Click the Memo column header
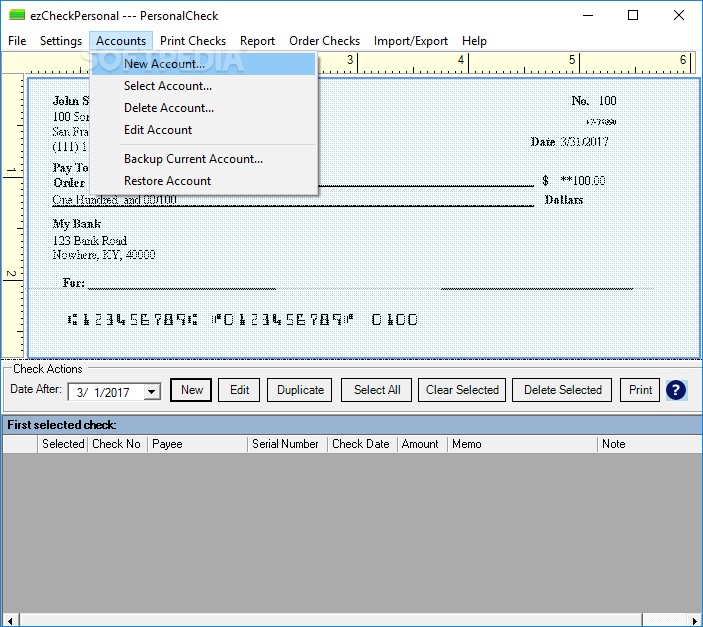 pos(522,444)
